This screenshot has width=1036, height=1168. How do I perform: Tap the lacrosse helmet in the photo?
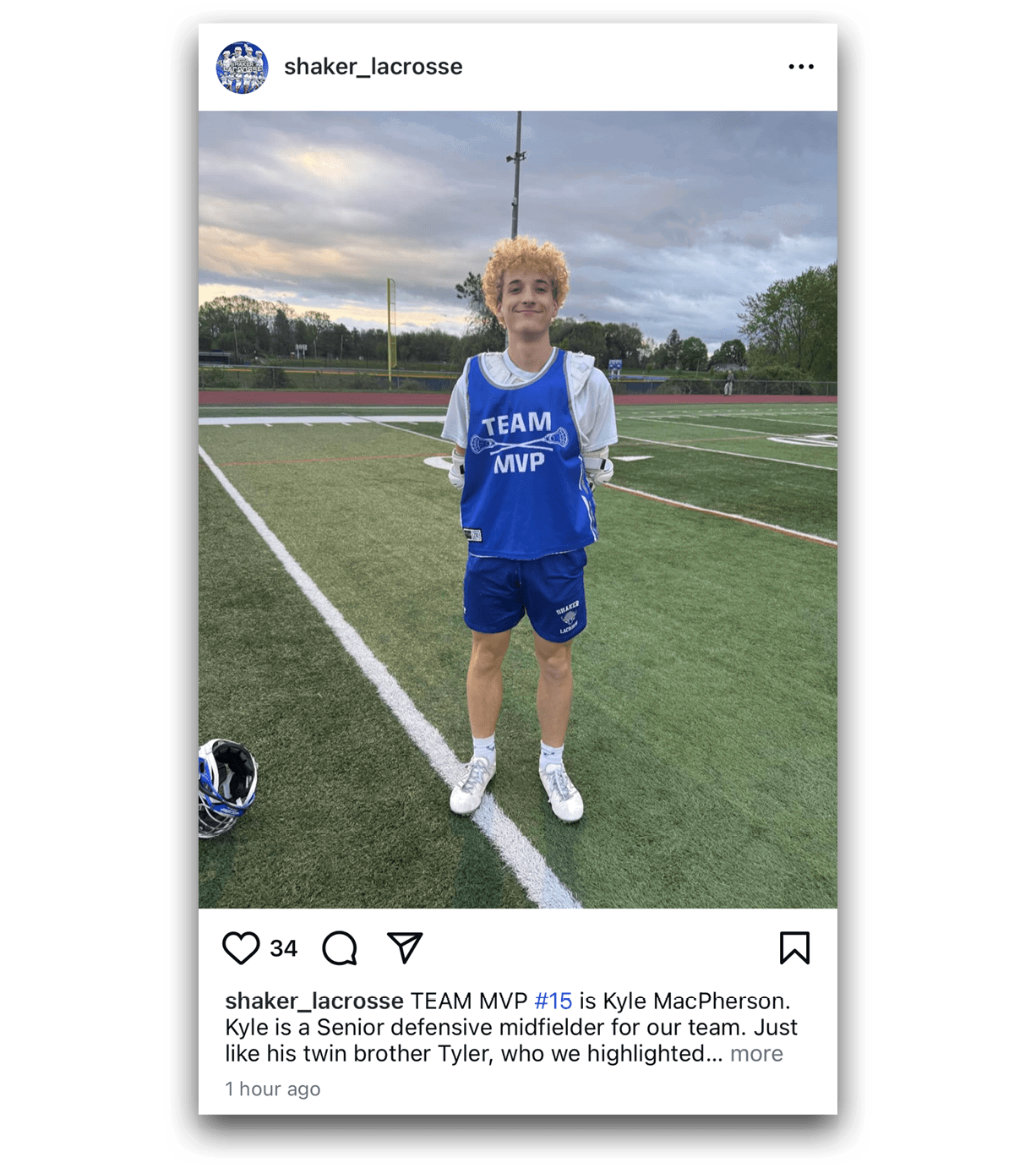click(x=226, y=788)
